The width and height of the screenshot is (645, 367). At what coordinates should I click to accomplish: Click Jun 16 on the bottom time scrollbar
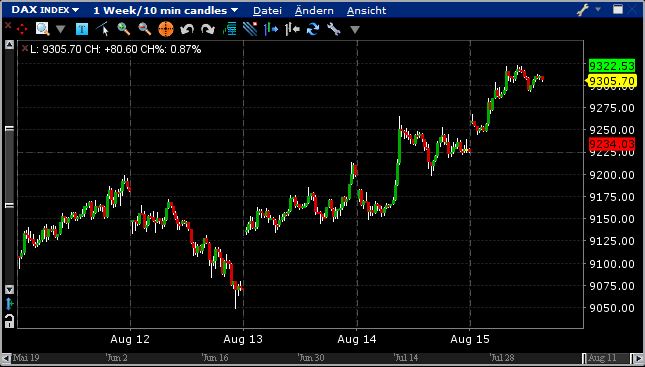pos(216,358)
